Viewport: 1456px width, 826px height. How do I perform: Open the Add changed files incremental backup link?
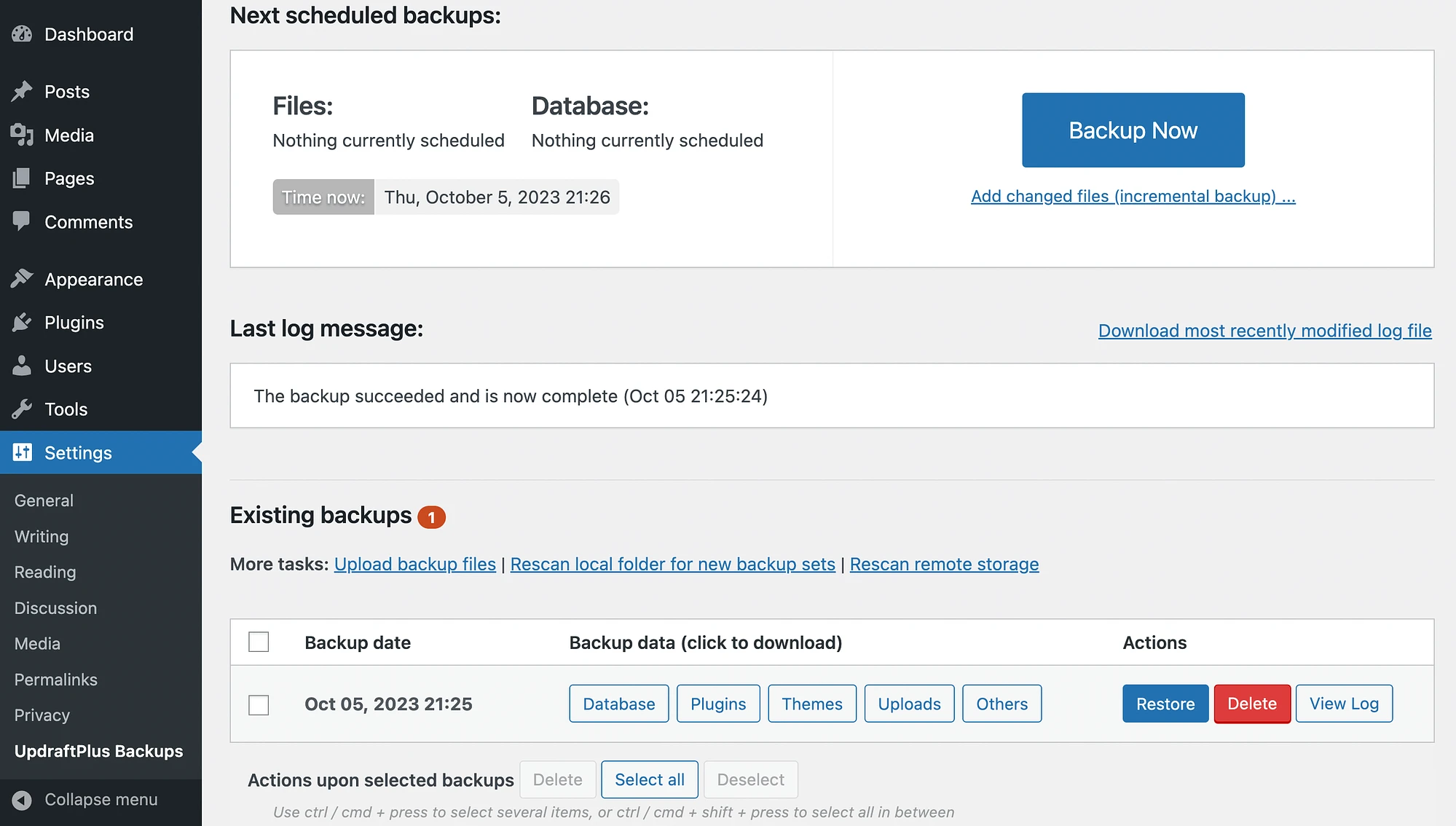pos(1133,195)
